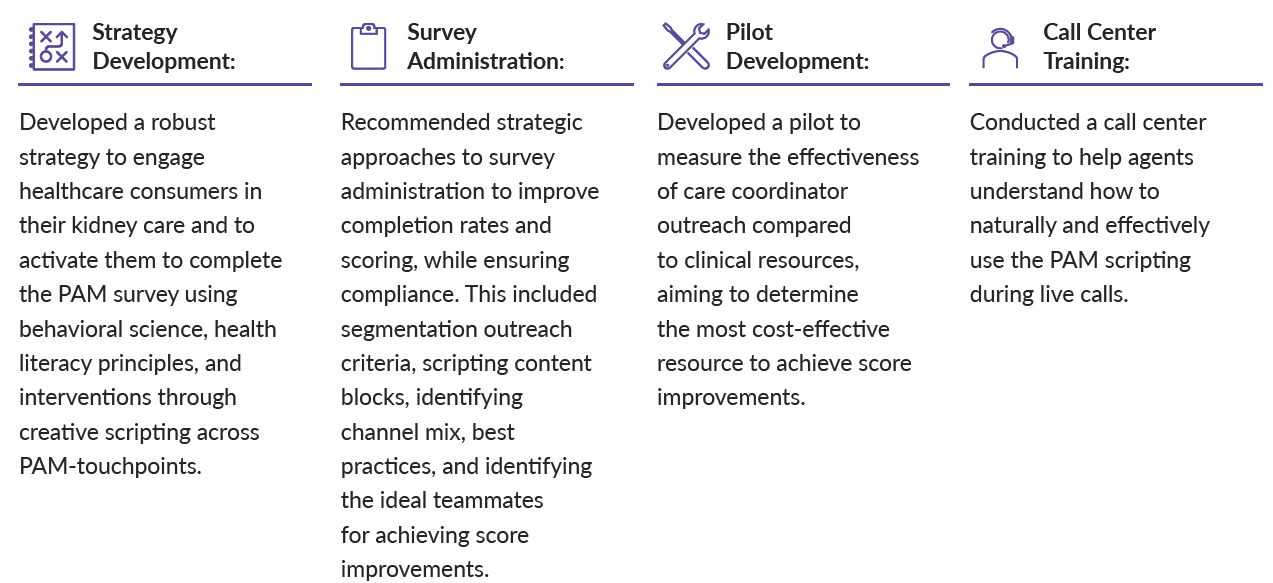1273x583 pixels.
Task: Select the Pilot Development description text
Action: point(788,260)
